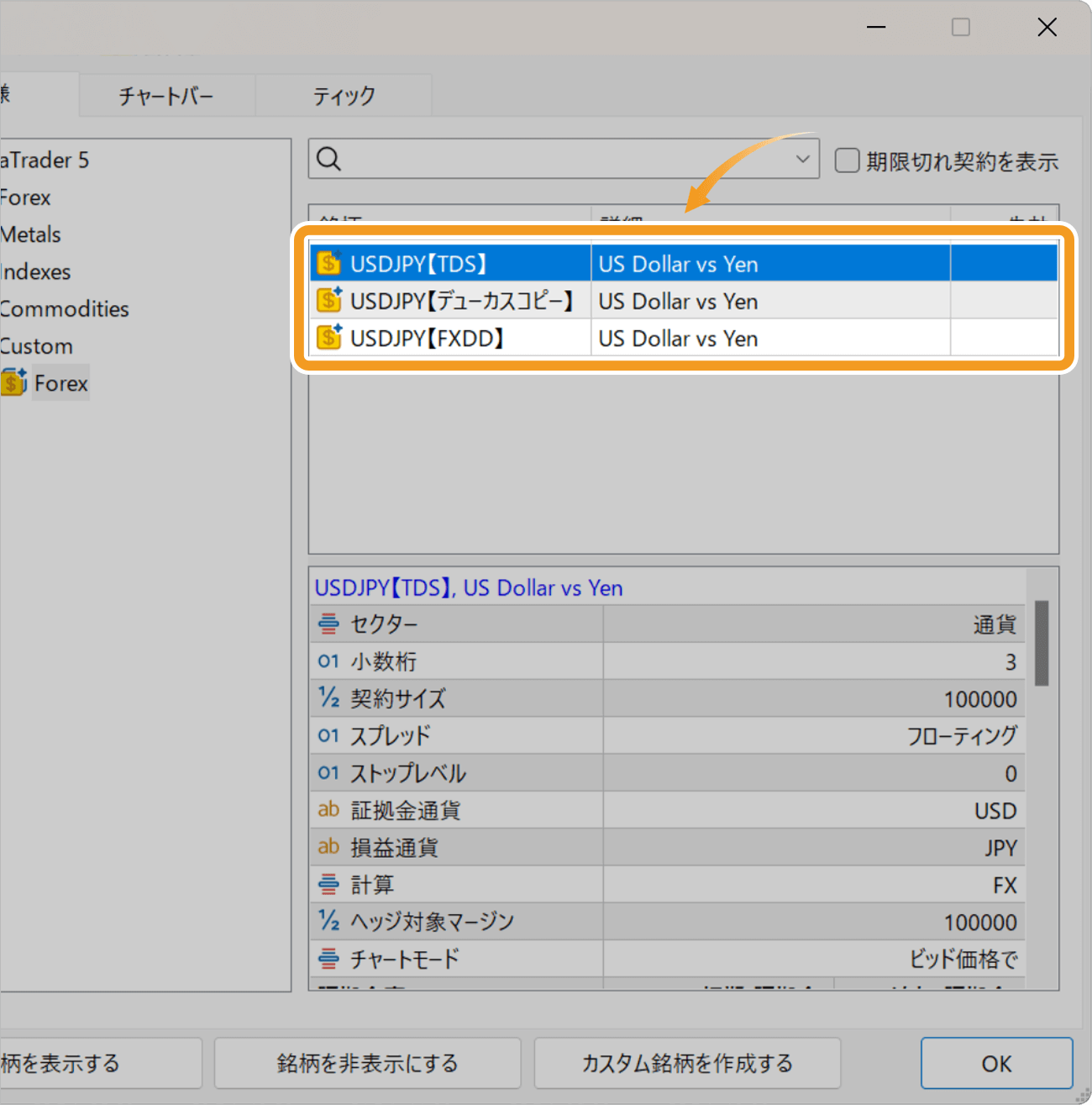Image resolution: width=1092 pixels, height=1105 pixels.
Task: Click the FX calculation value
Action: pos(1005,885)
